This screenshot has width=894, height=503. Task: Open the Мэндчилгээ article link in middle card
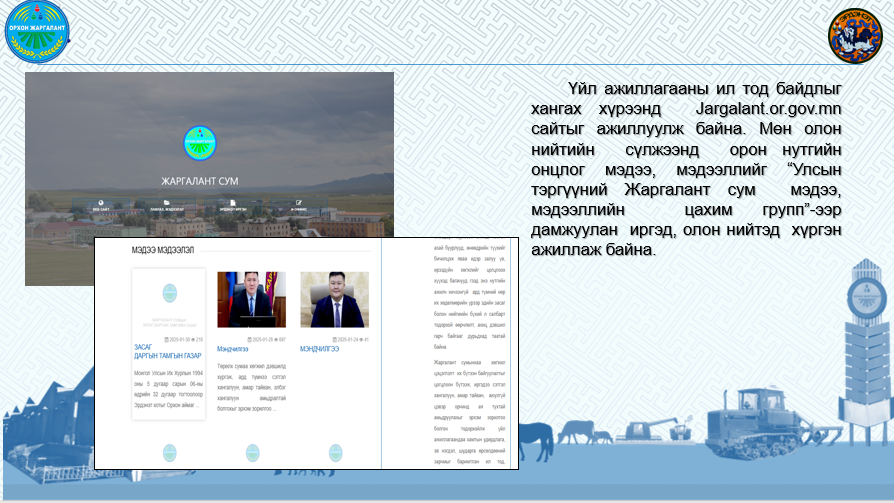(x=233, y=350)
